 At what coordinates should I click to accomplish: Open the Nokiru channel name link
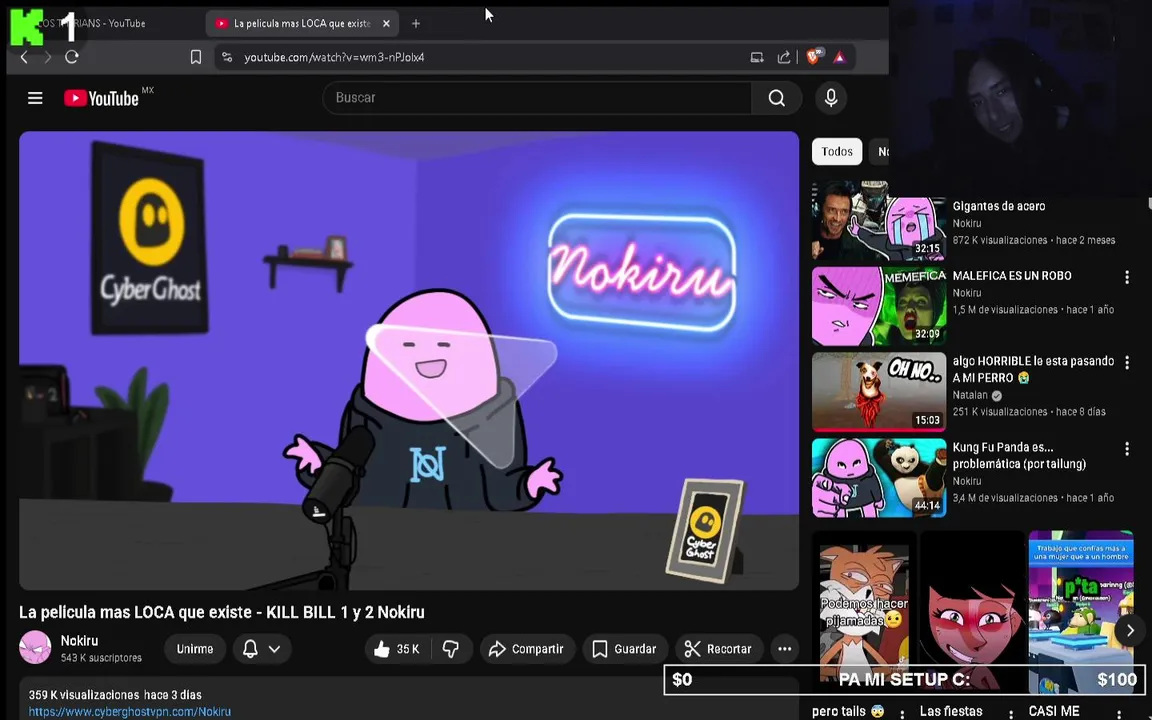coord(79,641)
